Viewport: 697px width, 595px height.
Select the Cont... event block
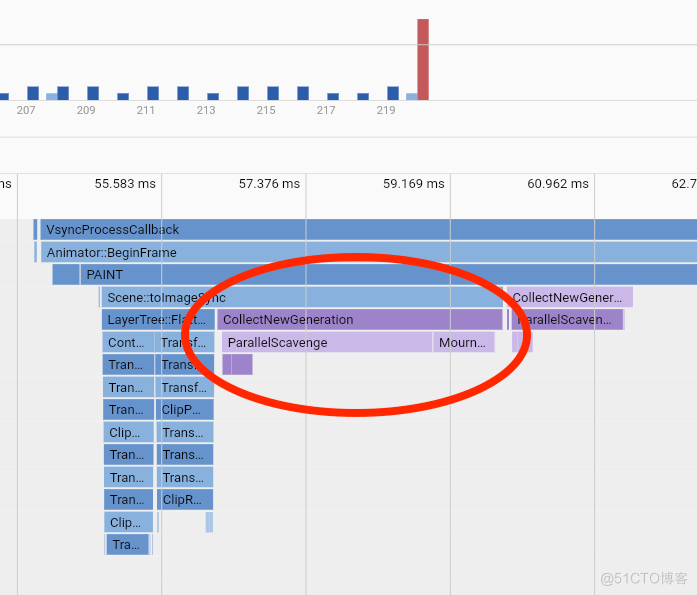[x=128, y=343]
